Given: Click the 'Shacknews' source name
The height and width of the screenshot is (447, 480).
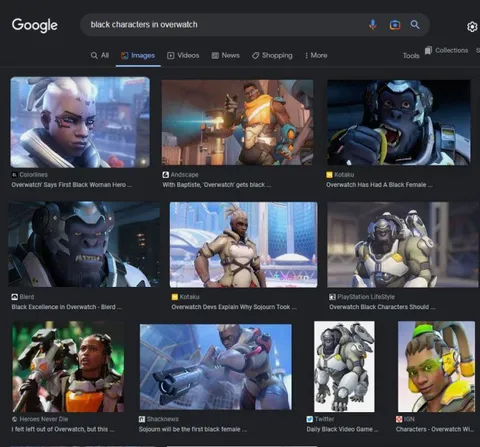Looking at the screenshot, I should pos(163,419).
